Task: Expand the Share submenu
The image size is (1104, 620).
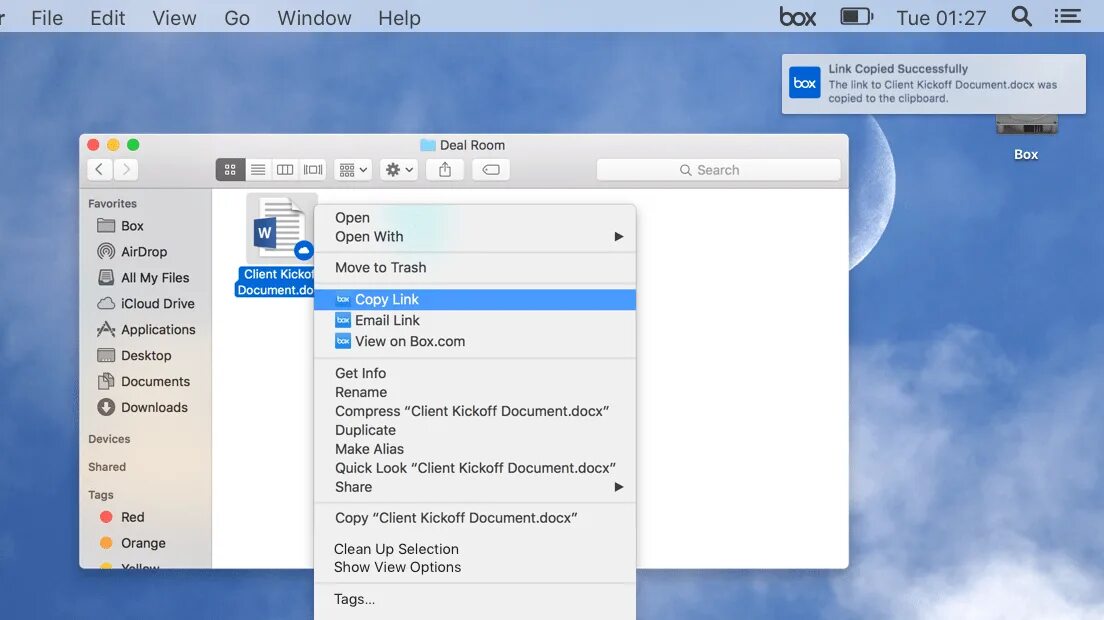Action: [x=475, y=487]
